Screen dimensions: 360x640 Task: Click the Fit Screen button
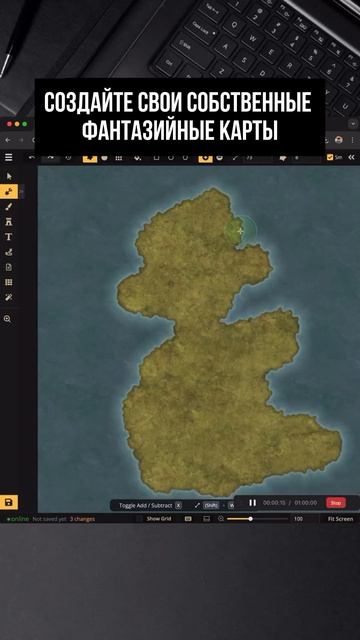tap(340, 519)
